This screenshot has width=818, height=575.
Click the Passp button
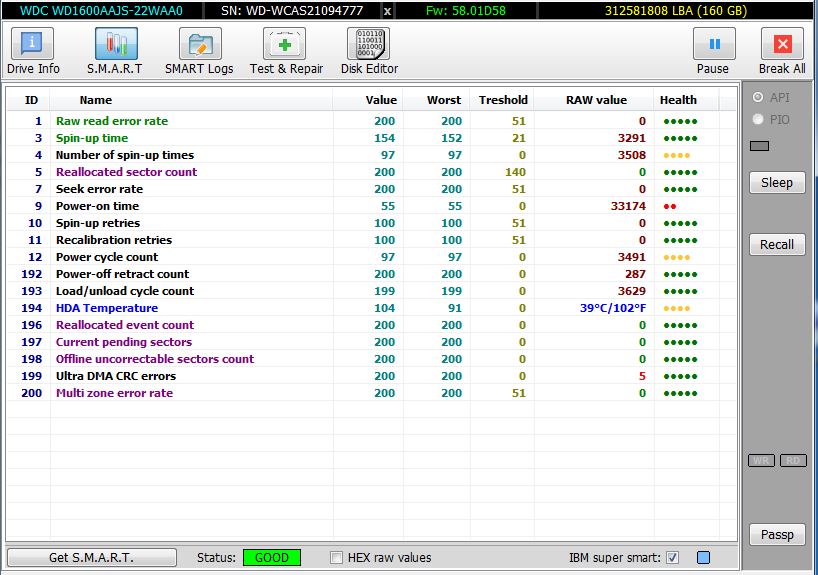tap(777, 535)
